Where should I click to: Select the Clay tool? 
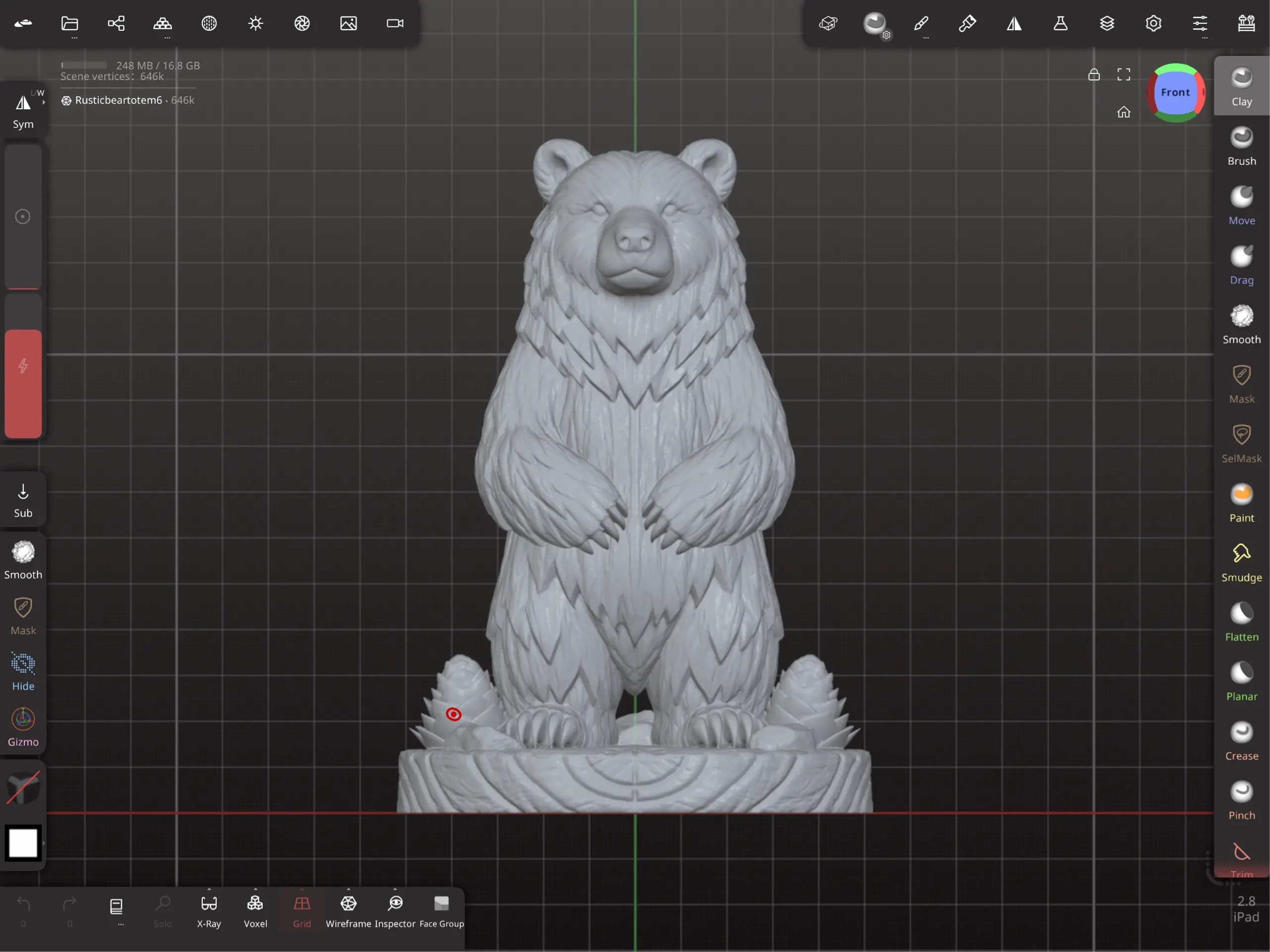1242,86
